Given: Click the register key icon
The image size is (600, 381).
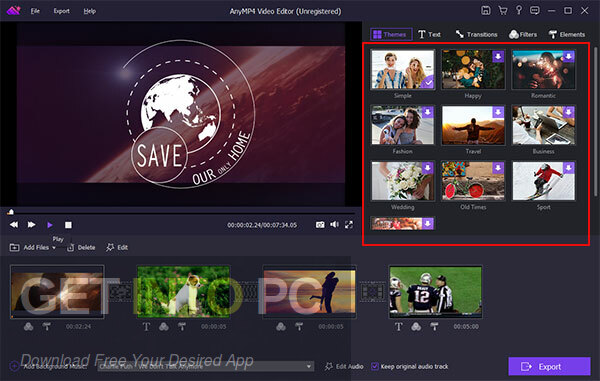Looking at the screenshot, I should click(x=518, y=10).
